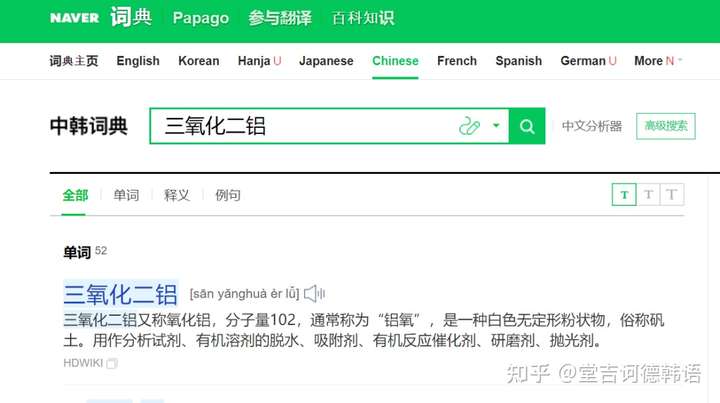Click the 高级搜索 button

(666, 126)
